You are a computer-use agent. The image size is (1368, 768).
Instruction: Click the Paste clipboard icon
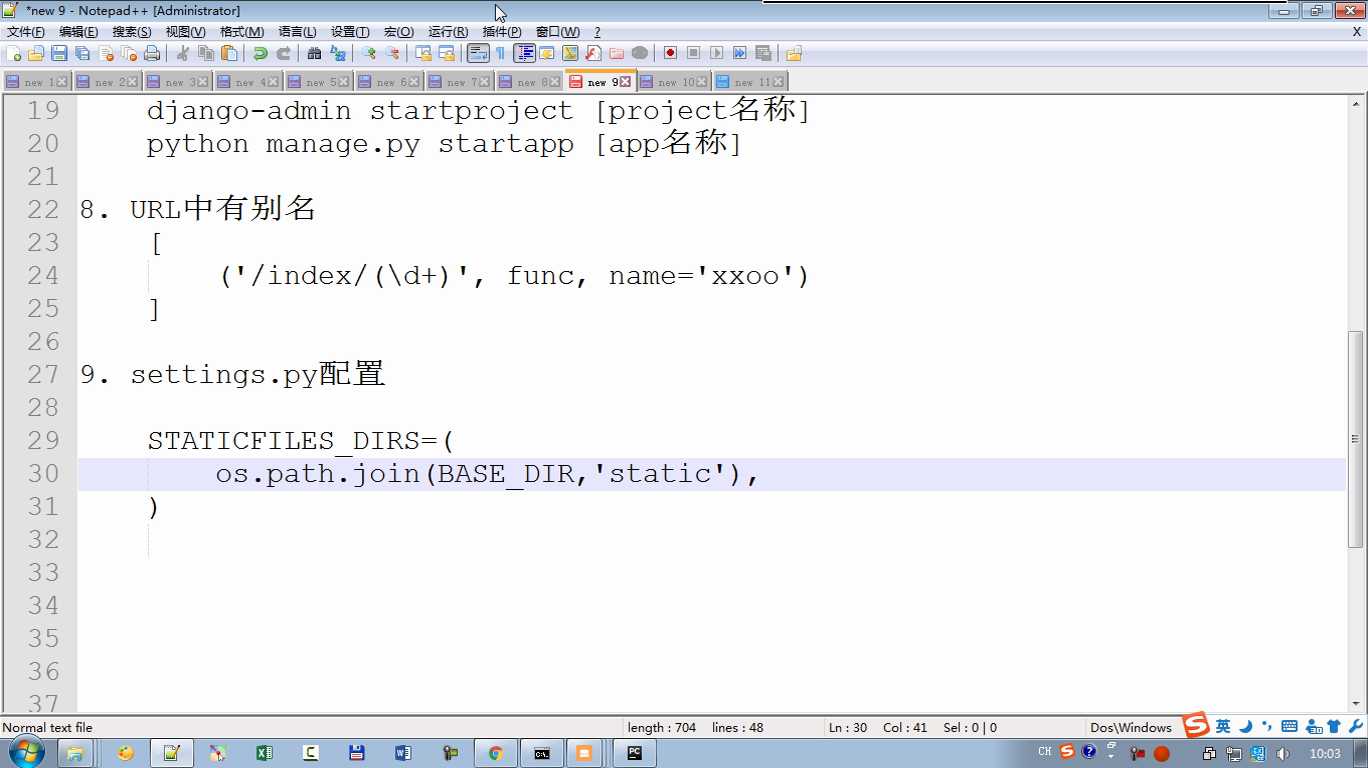point(229,53)
